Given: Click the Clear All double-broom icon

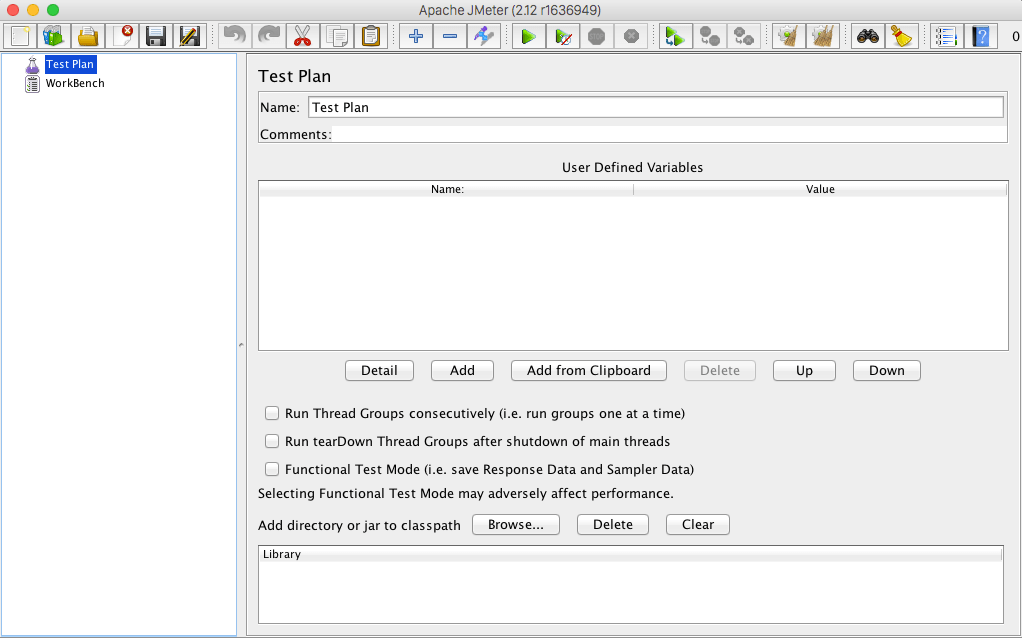Looking at the screenshot, I should 823,36.
